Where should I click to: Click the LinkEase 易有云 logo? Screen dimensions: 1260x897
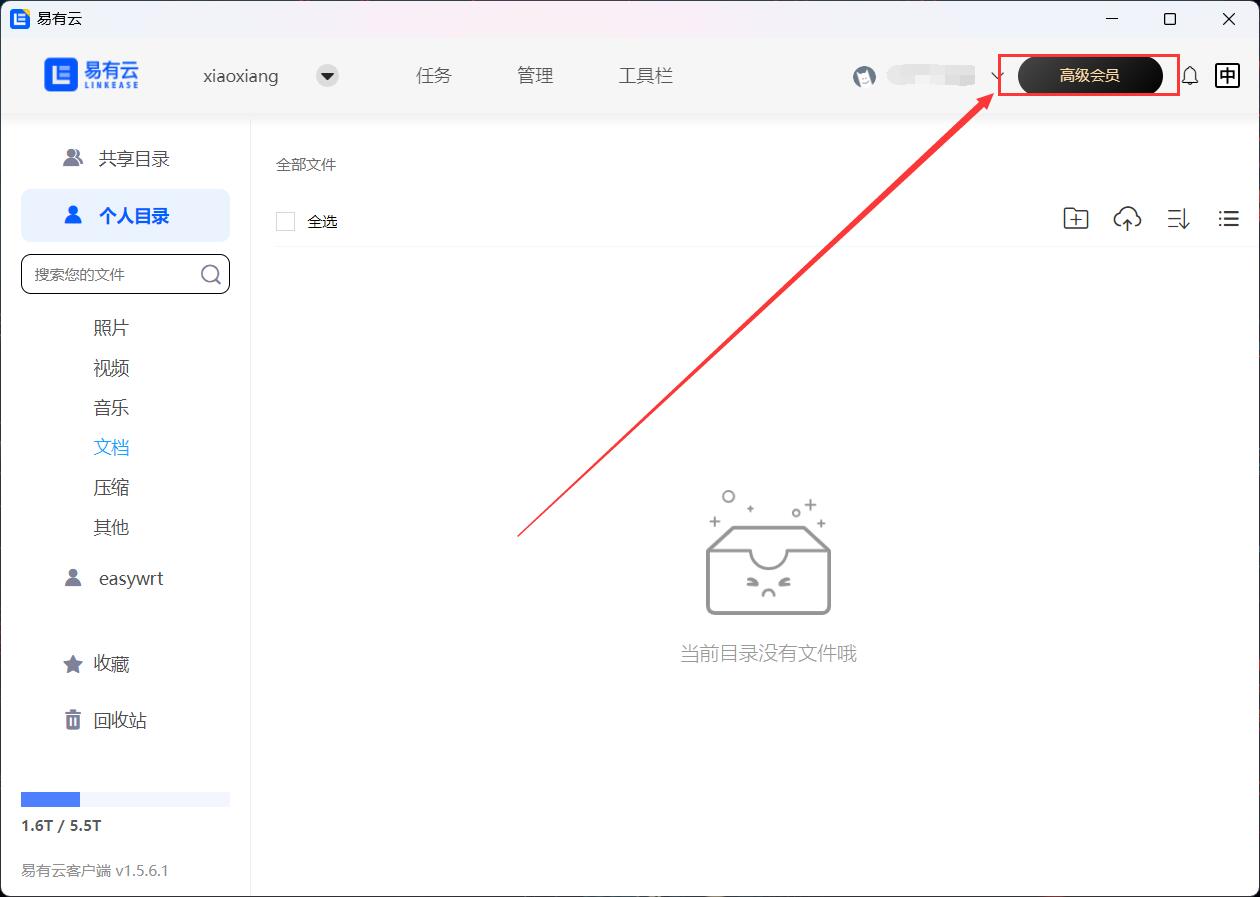pos(91,75)
